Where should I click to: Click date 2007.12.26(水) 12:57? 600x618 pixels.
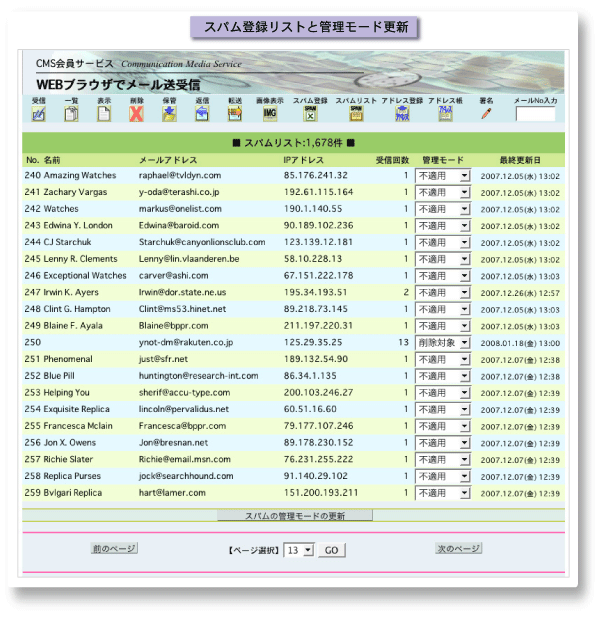click(520, 293)
